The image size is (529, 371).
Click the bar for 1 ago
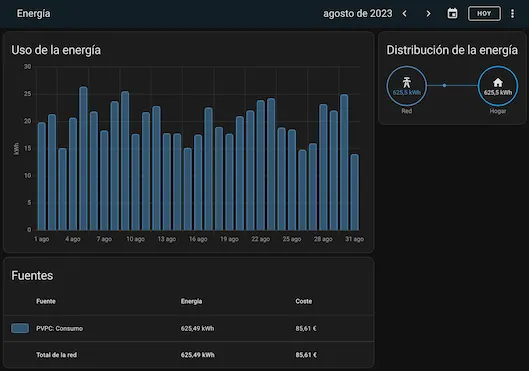coord(41,176)
